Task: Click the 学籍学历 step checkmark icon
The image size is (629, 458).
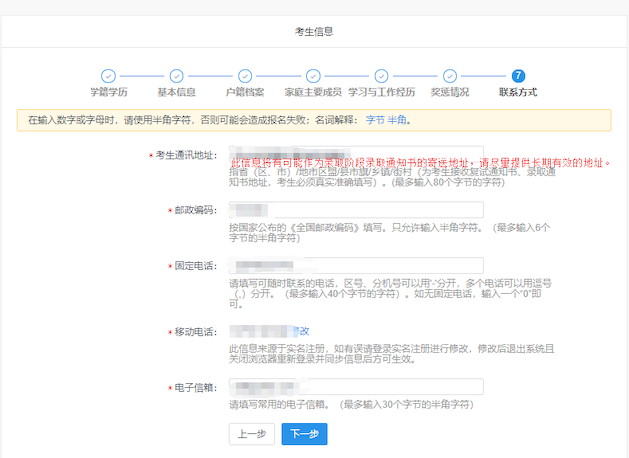Action: 108,76
